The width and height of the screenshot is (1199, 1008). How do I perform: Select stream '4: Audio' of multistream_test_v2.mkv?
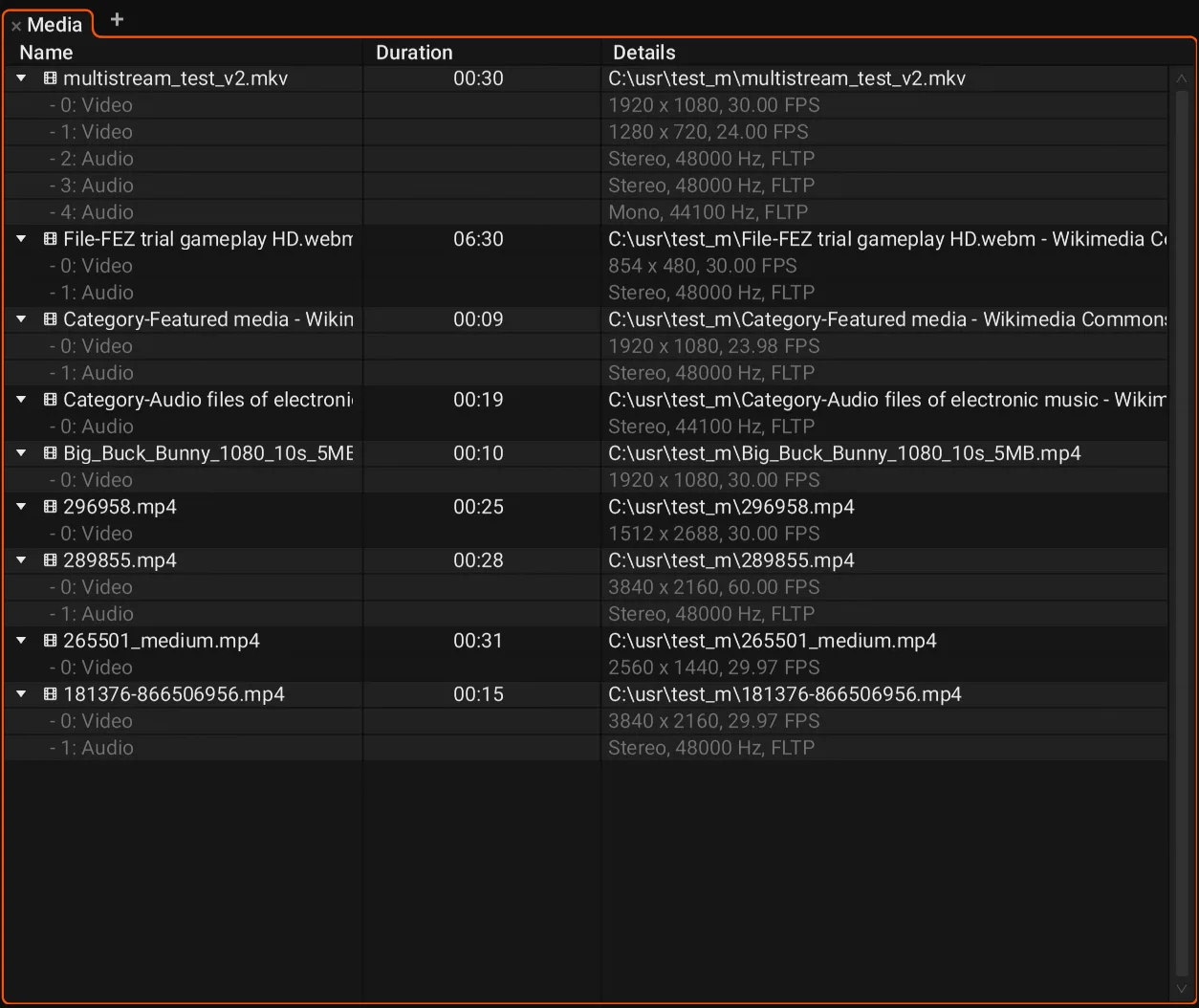coord(91,212)
